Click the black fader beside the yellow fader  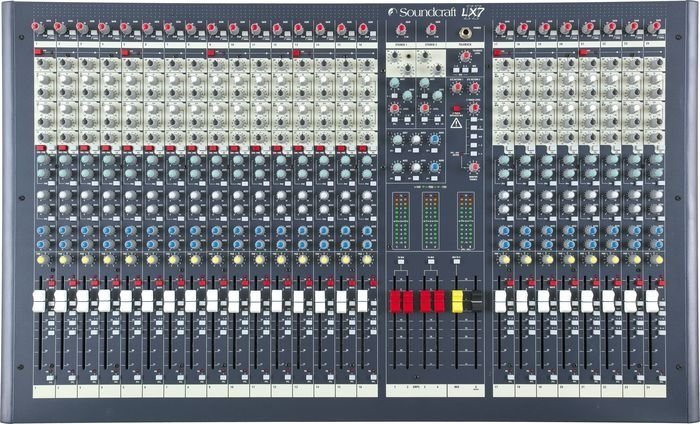pos(476,301)
